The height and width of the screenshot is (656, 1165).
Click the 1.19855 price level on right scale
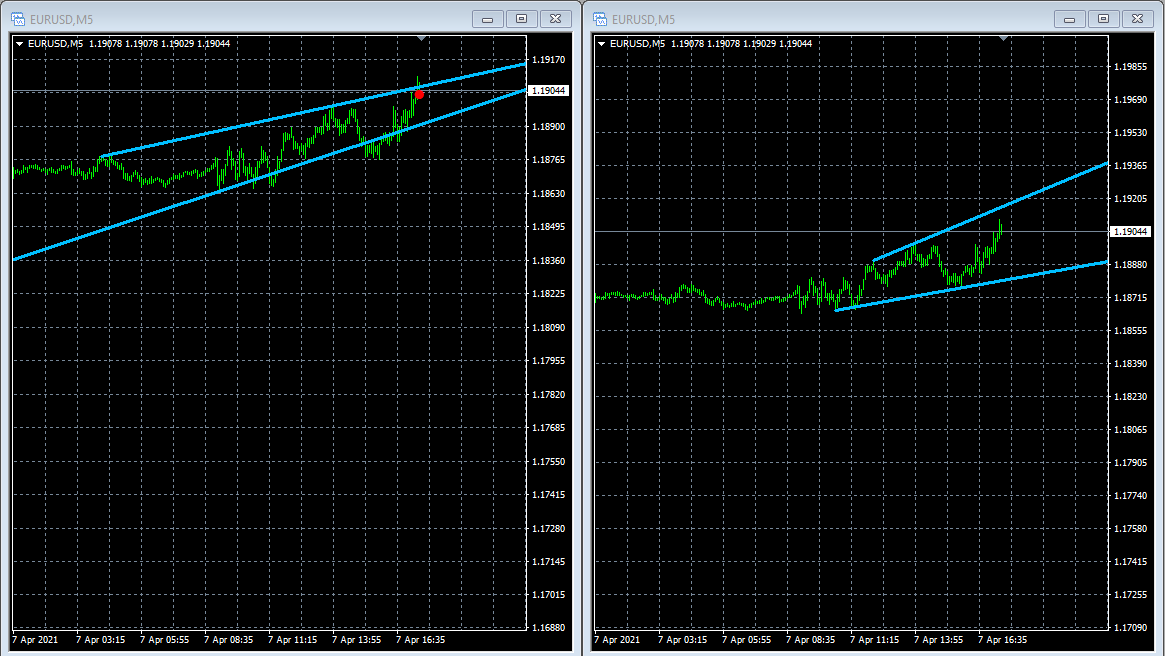(x=1130, y=67)
